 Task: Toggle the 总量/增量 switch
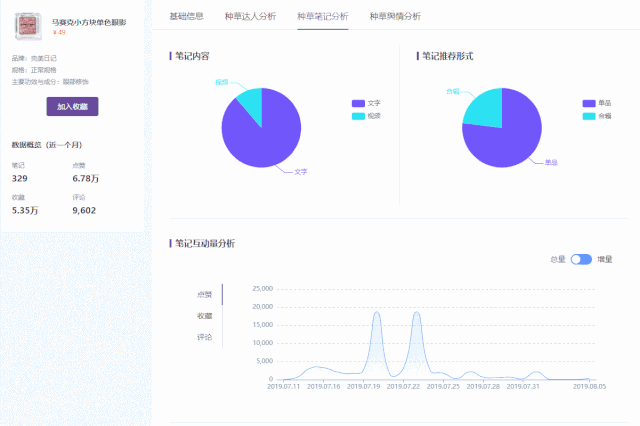(x=581, y=259)
